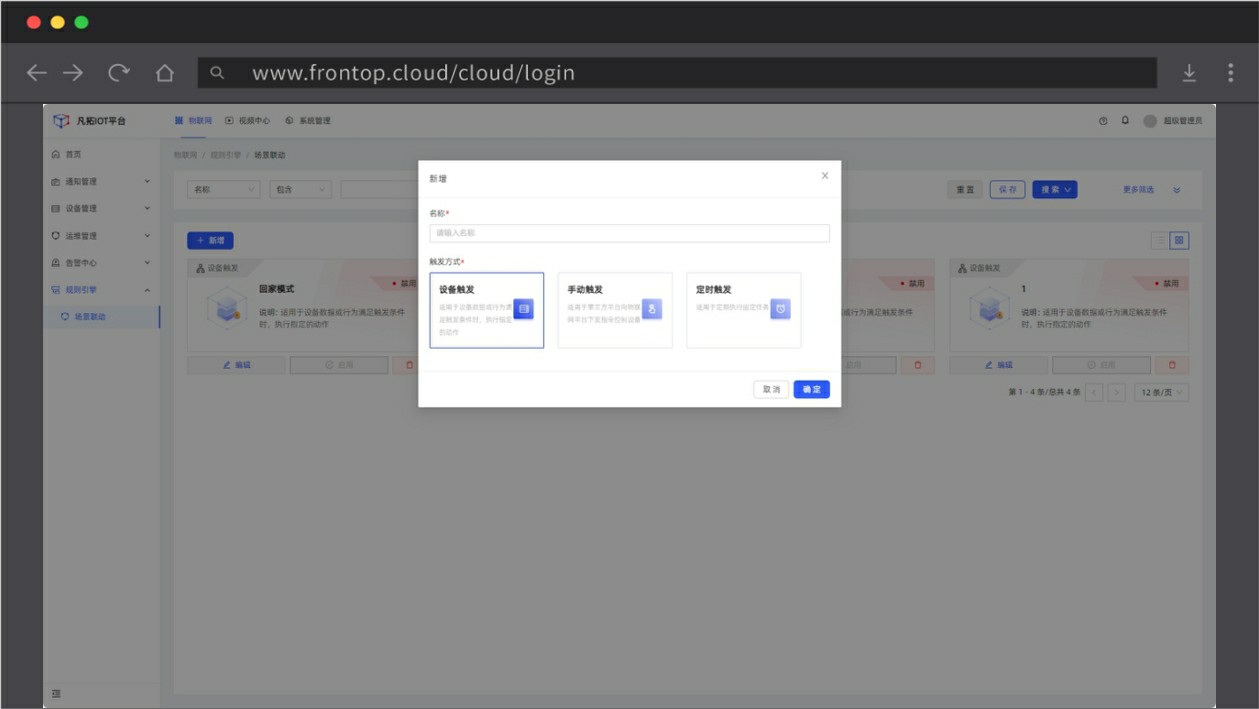Open 系统管理 top tab
Image resolution: width=1259 pixels, height=709 pixels.
pos(308,121)
